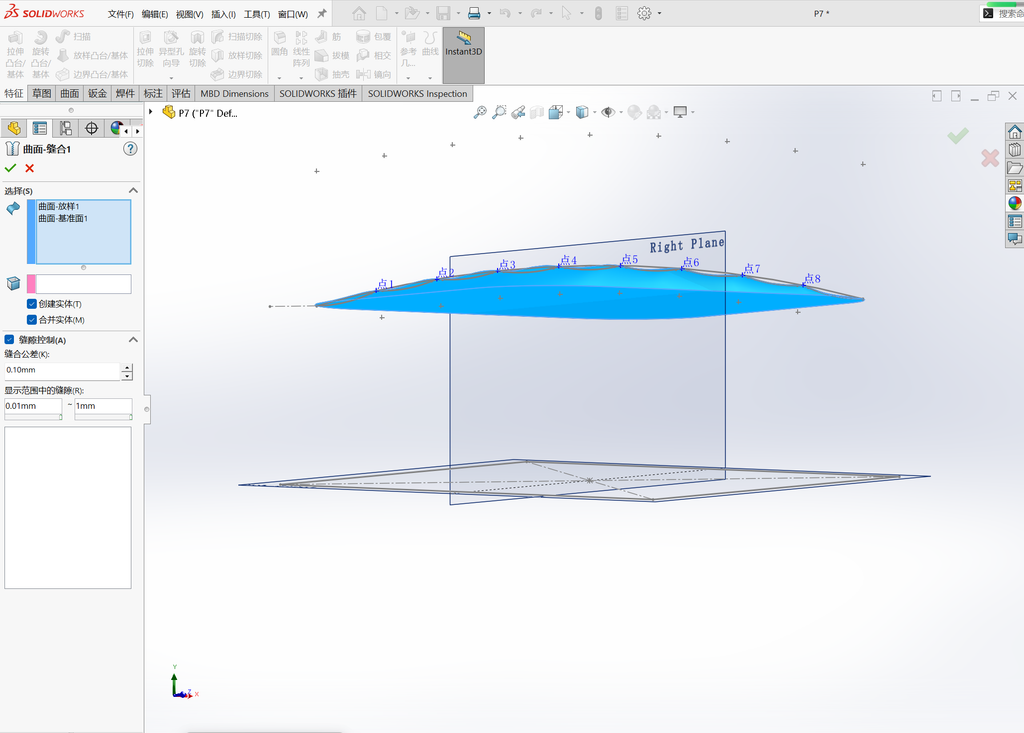Select 曲面-基准面1 in the selection list

pos(63,218)
